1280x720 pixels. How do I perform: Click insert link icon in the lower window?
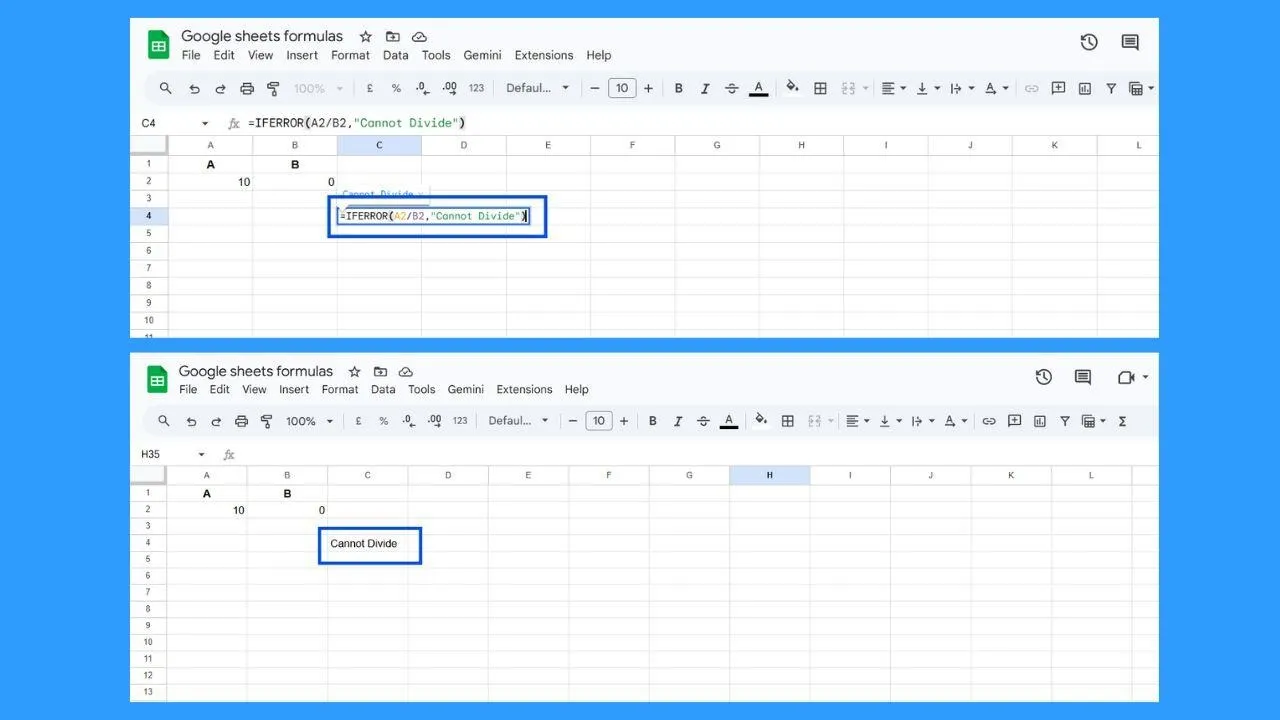989,421
